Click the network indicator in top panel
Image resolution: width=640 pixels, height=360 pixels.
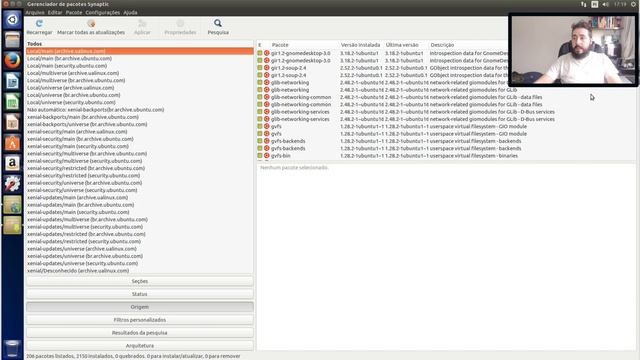[583, 4]
